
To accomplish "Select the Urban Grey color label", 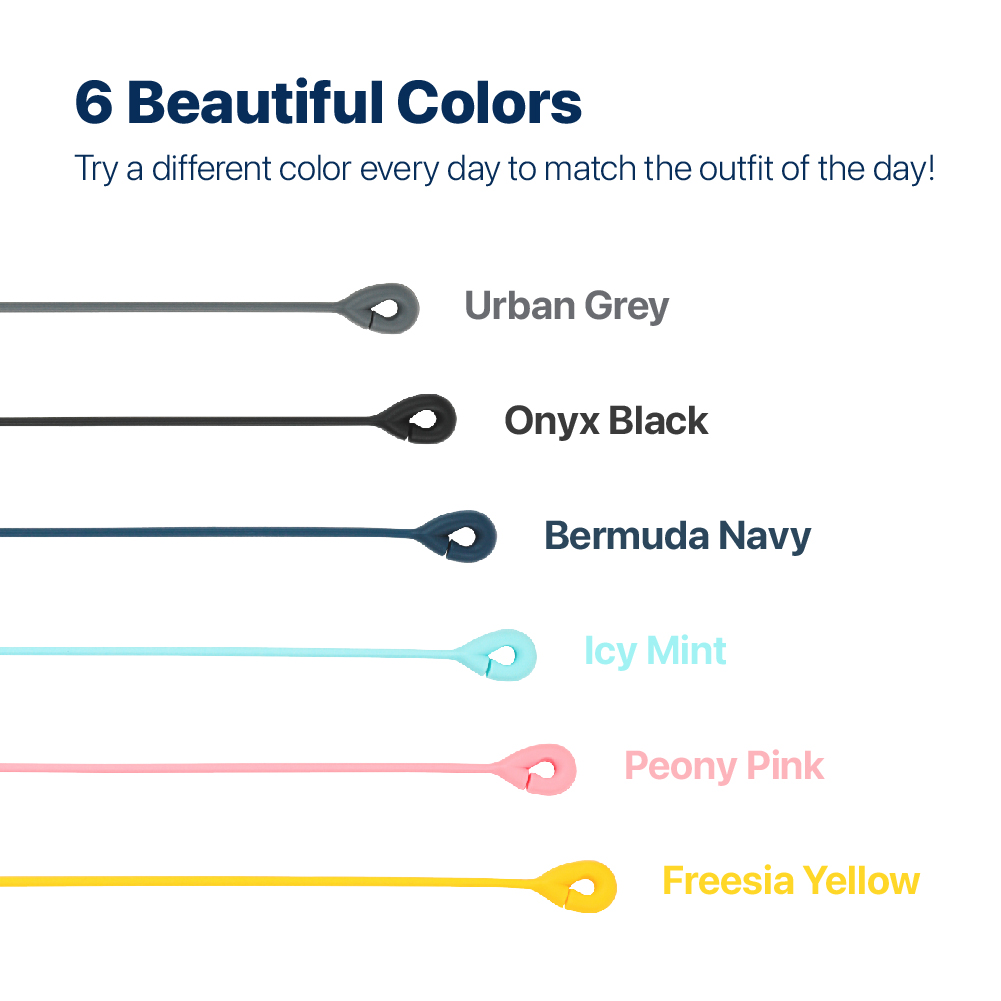I will tap(567, 306).
